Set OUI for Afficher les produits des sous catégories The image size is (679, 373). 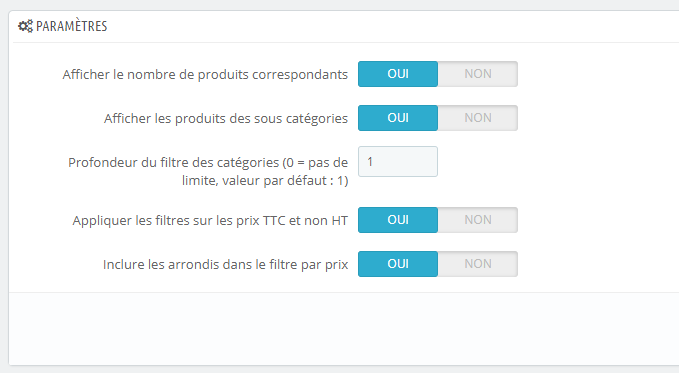(398, 118)
